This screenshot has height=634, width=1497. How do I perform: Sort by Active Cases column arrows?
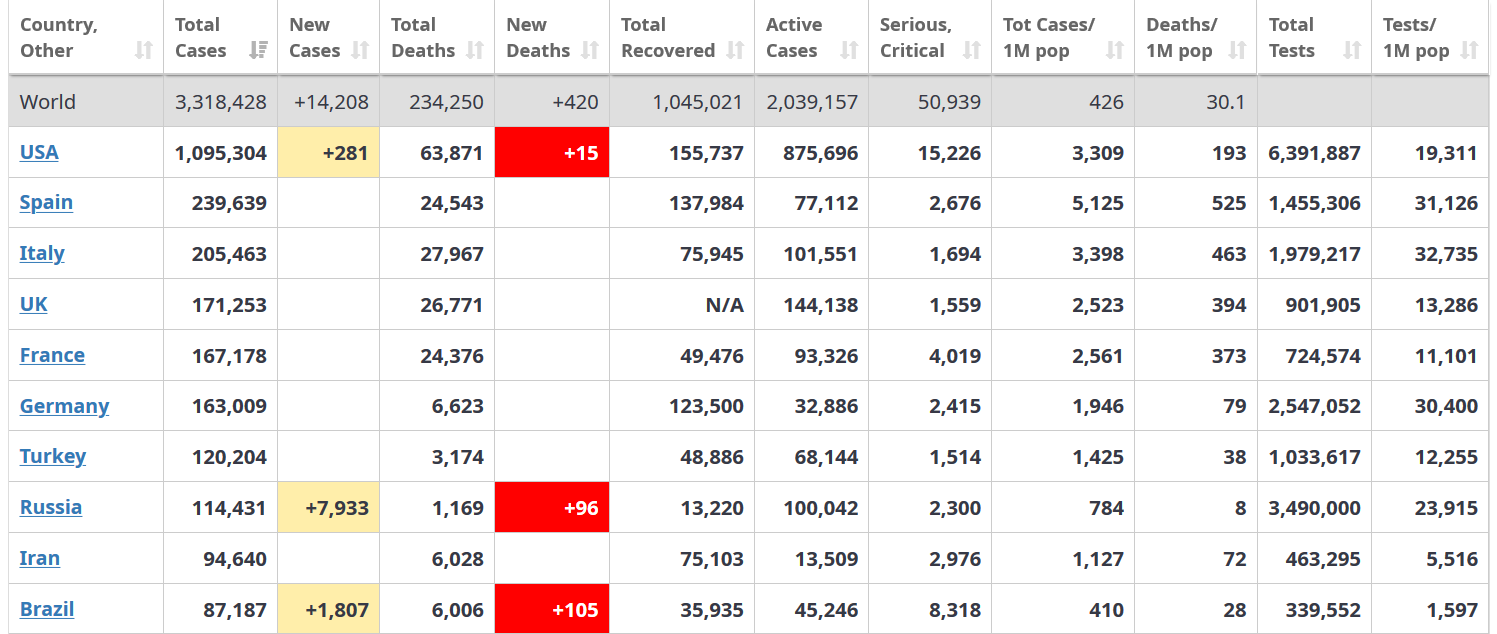pyautogui.click(x=849, y=51)
